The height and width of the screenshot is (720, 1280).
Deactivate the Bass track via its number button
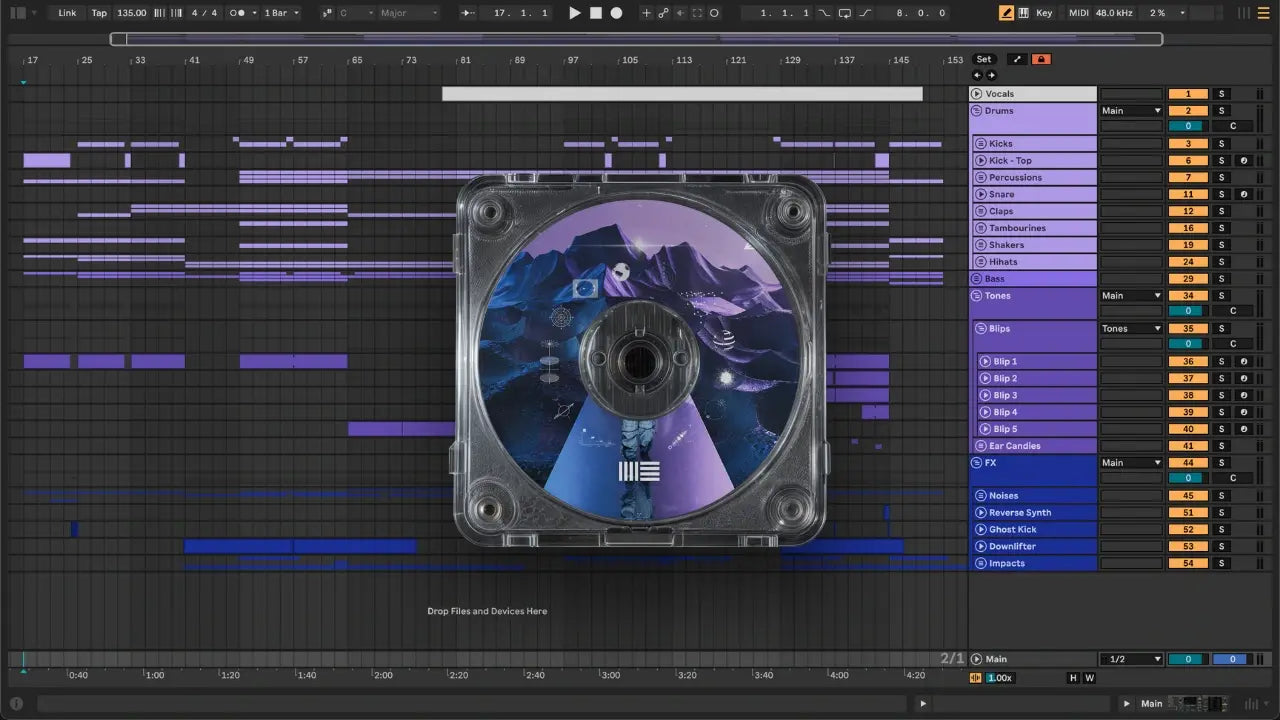coord(1188,279)
